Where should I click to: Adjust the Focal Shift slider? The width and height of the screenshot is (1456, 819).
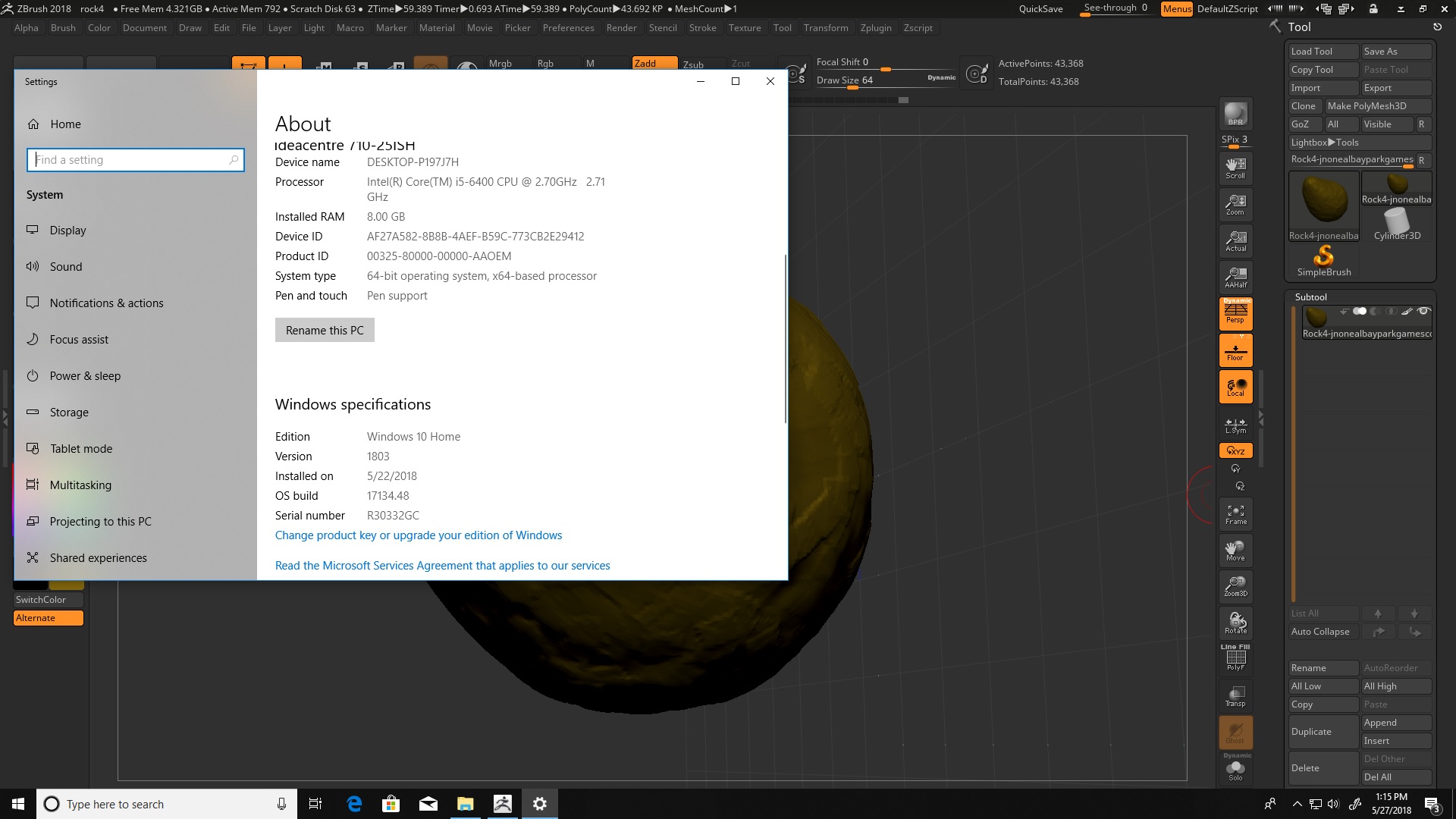tap(886, 63)
